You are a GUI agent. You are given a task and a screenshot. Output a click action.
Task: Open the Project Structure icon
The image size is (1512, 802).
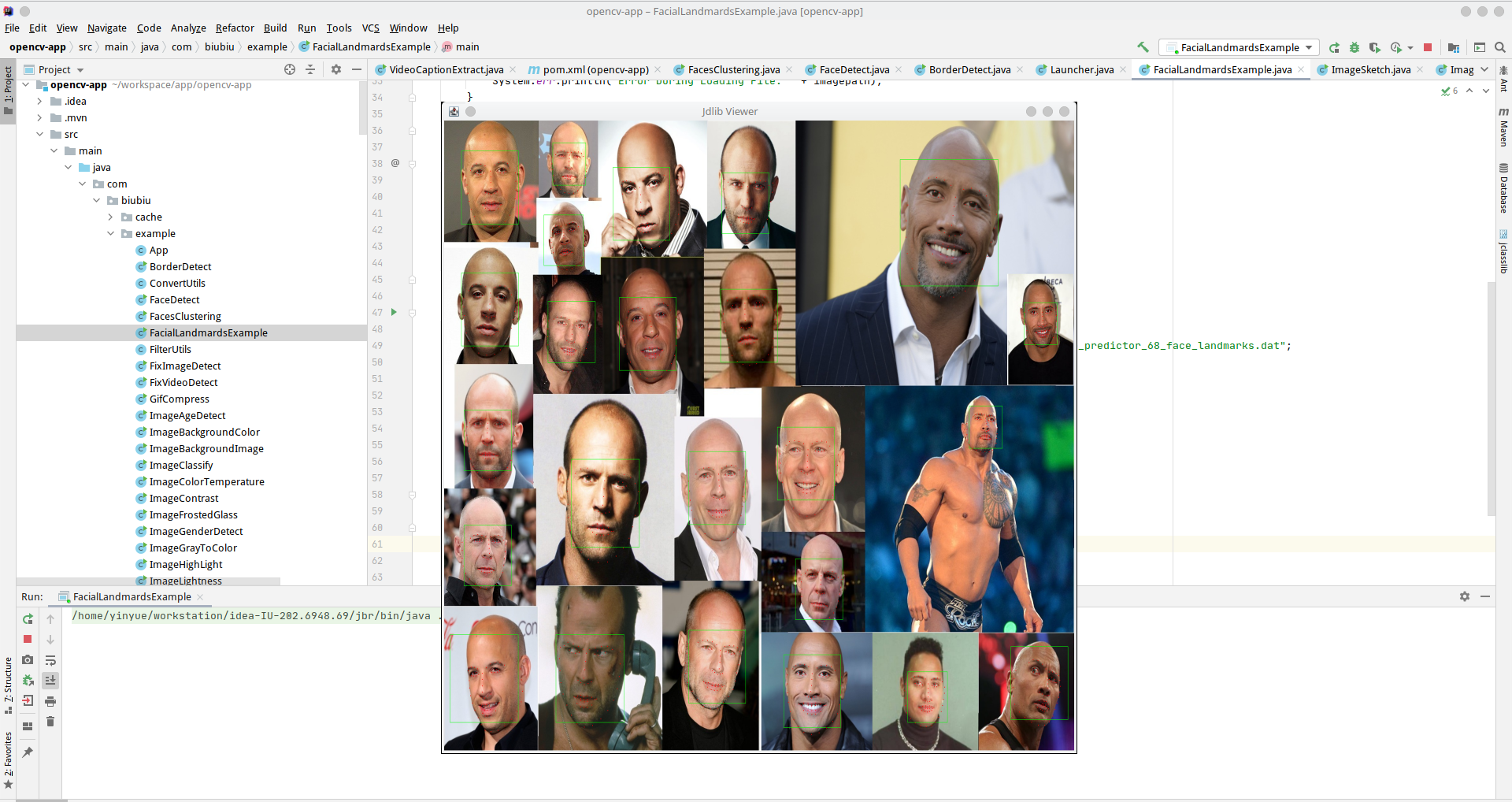1454,47
